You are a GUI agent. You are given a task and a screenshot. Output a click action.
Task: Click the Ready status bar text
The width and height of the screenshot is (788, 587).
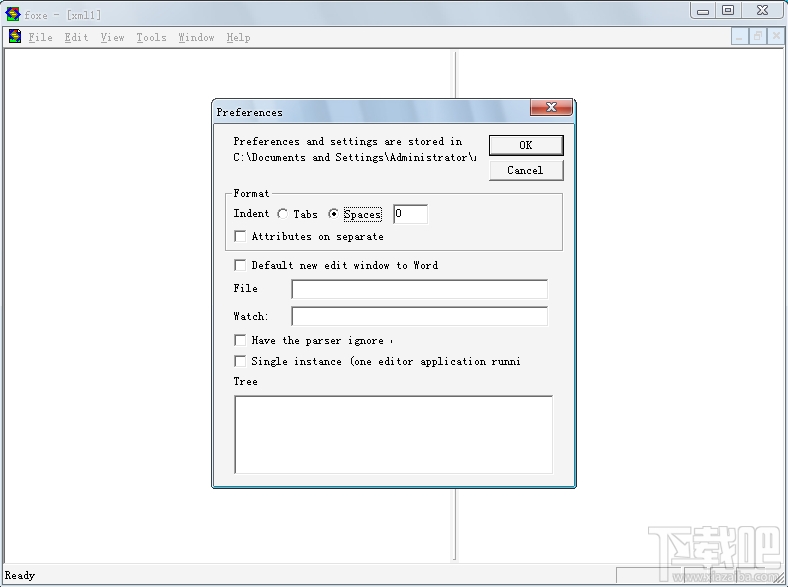click(20, 575)
